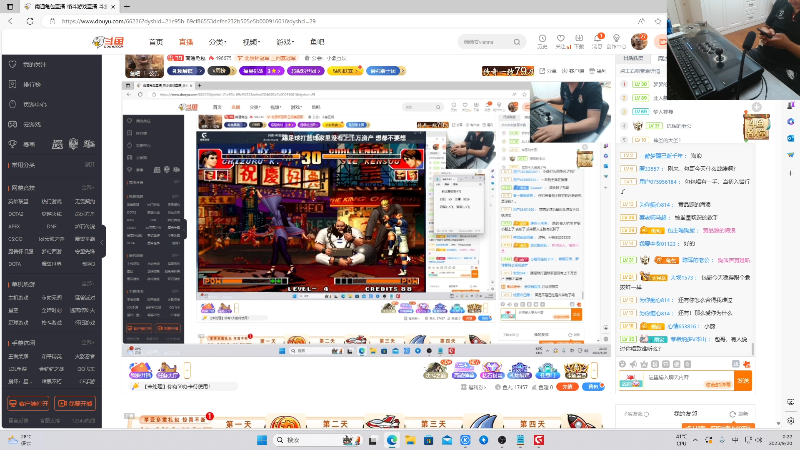Select the 第三天 reward in the bottom strip

[433, 423]
